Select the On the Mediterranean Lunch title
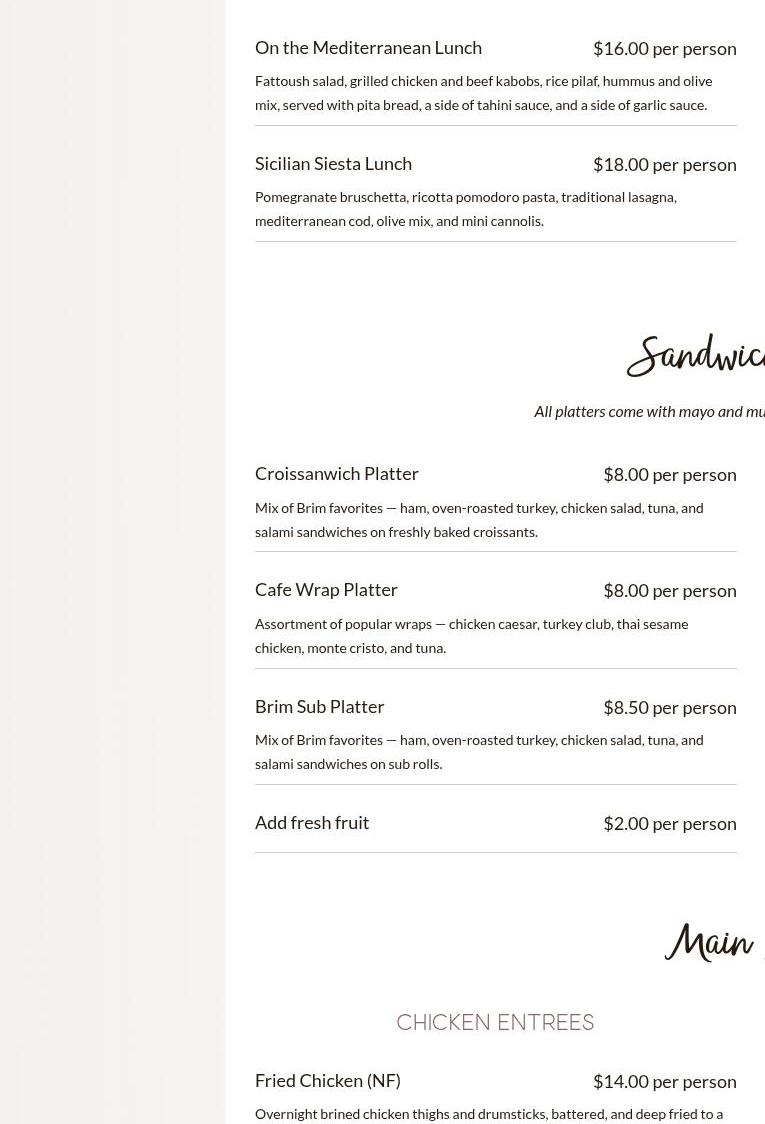Viewport: 765px width, 1124px height. [x=368, y=48]
